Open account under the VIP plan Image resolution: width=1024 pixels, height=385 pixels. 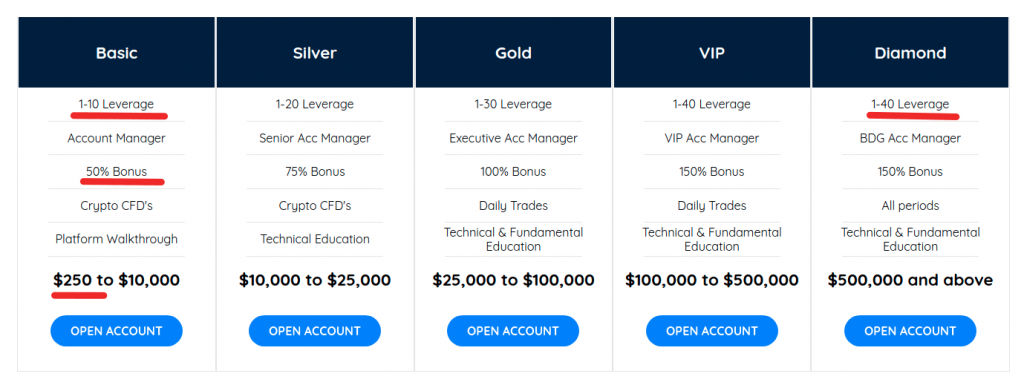pyautogui.click(x=712, y=331)
